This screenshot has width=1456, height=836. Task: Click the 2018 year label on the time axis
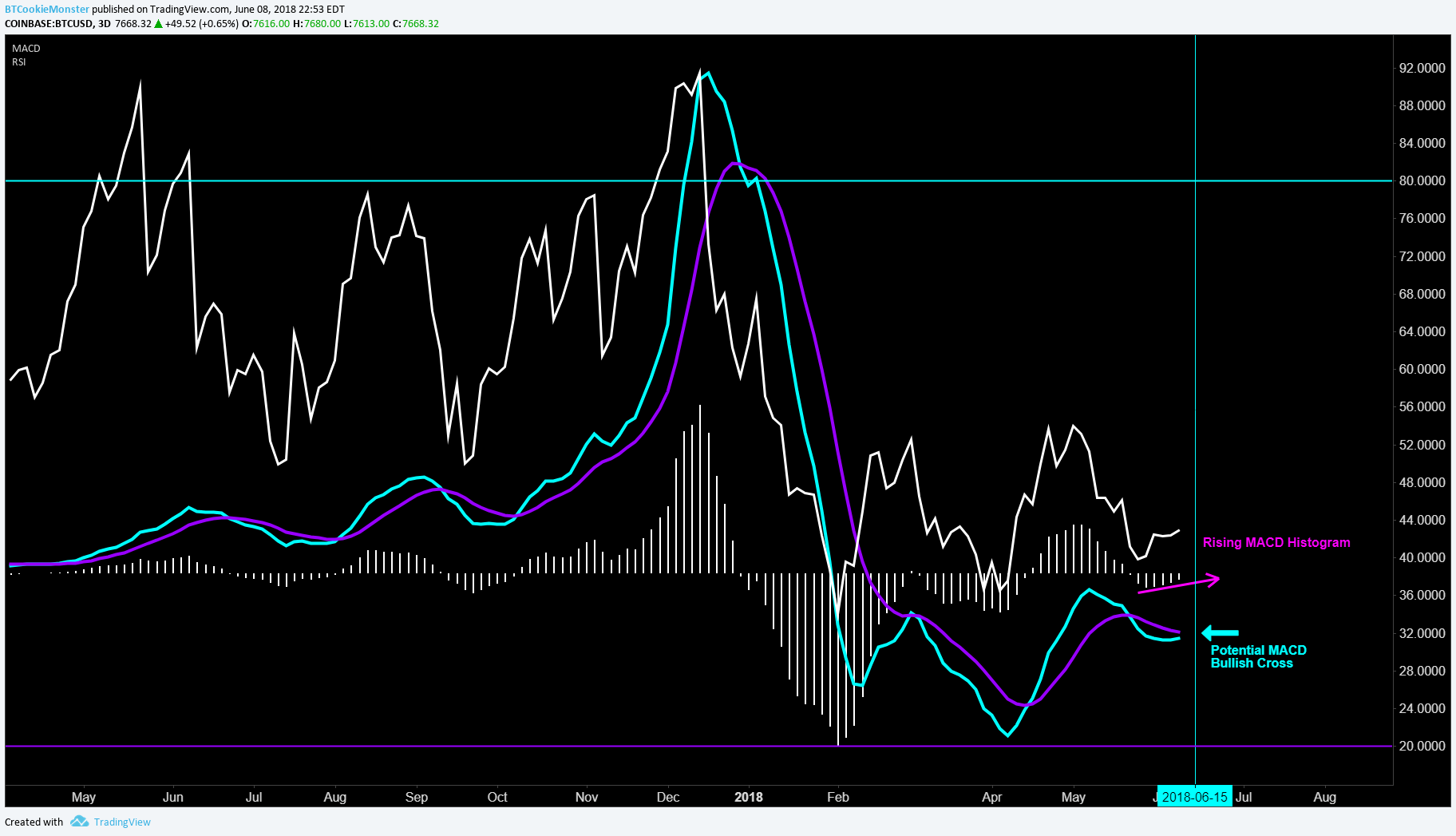749,797
